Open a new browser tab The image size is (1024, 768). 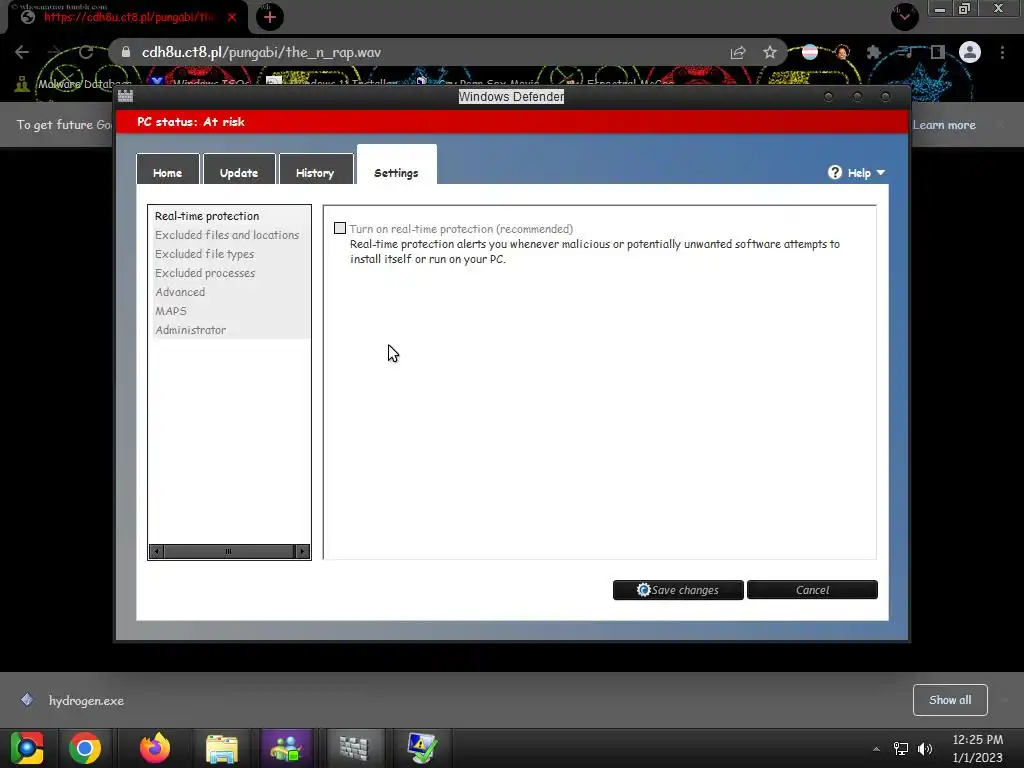pyautogui.click(x=270, y=17)
